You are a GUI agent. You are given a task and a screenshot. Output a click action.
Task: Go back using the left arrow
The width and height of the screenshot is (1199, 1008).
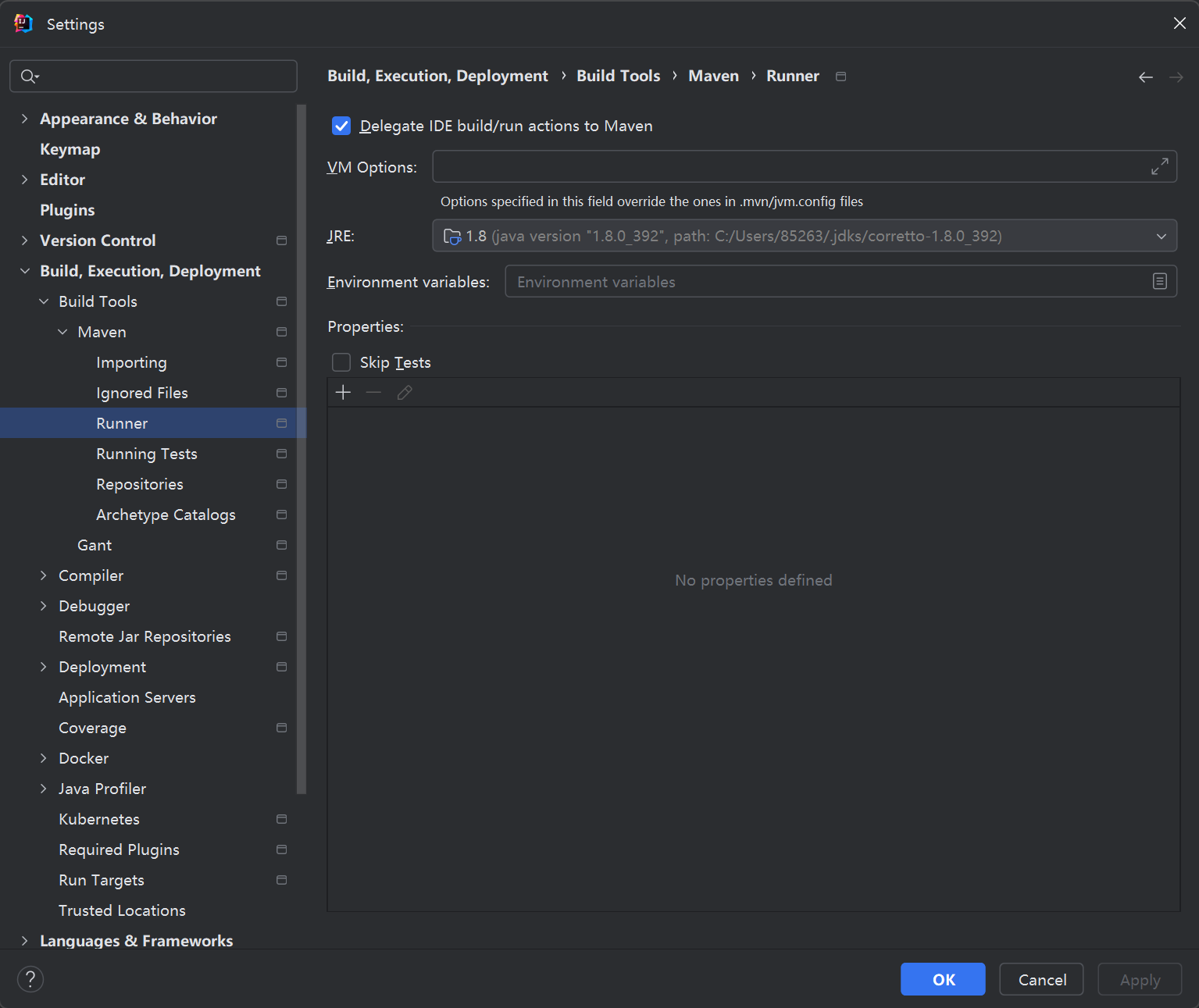[x=1145, y=77]
